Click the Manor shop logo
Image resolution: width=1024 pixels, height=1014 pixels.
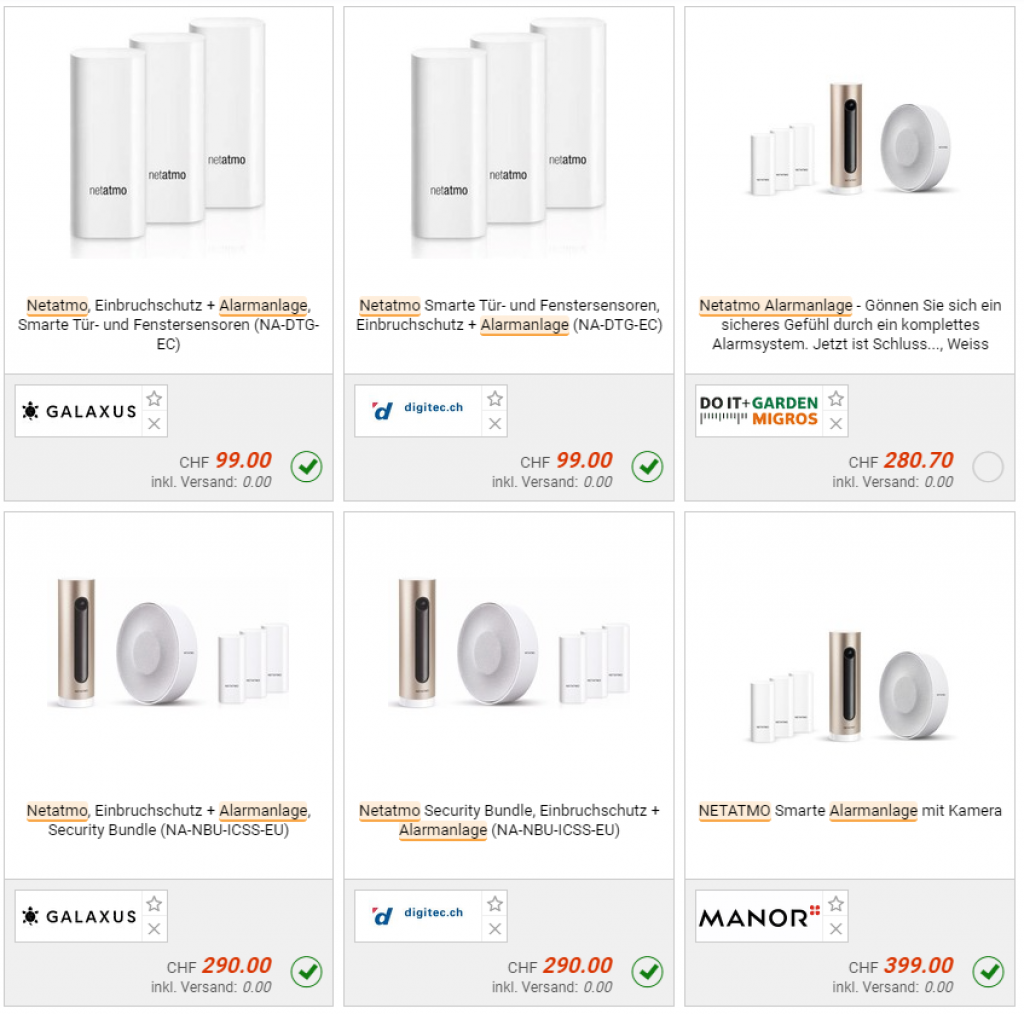coord(759,917)
